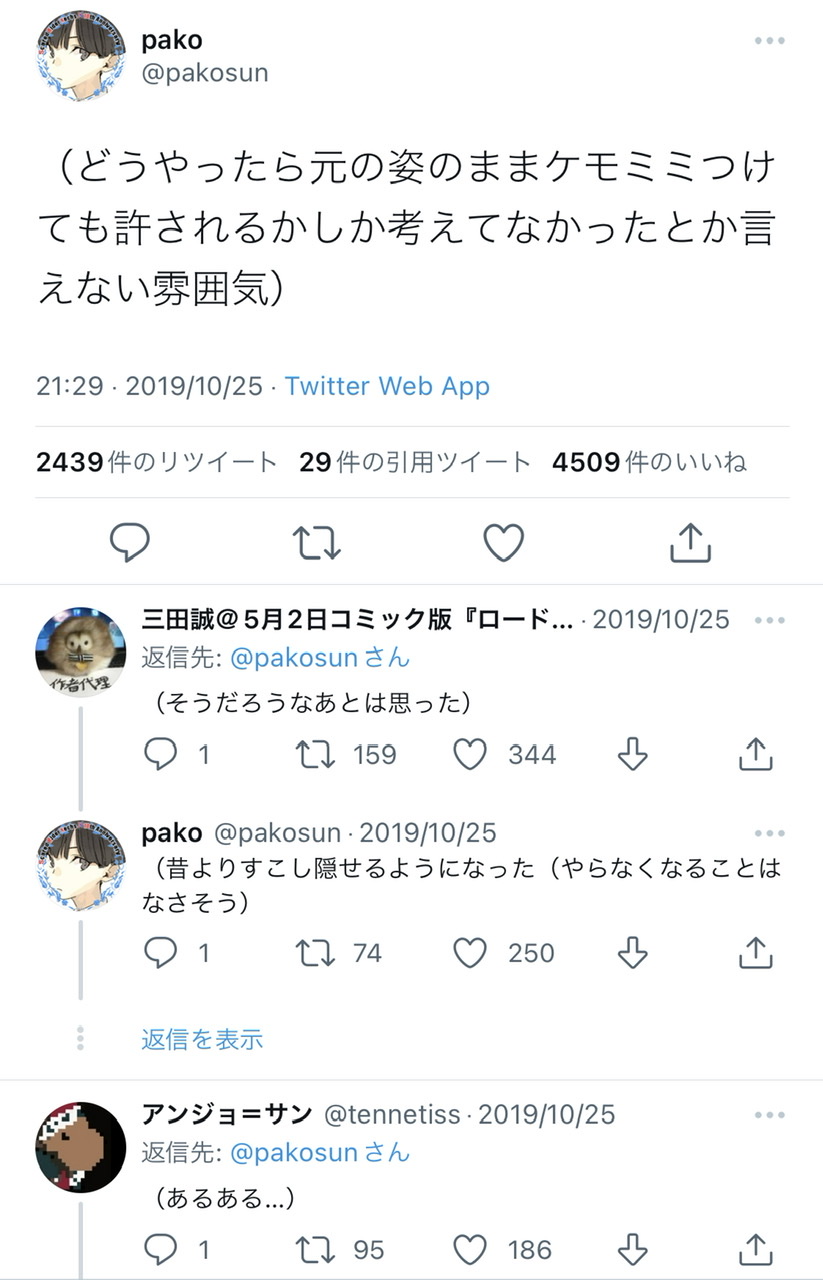Like pako's reply with 250 likes
823x1280 pixels.
click(x=470, y=953)
